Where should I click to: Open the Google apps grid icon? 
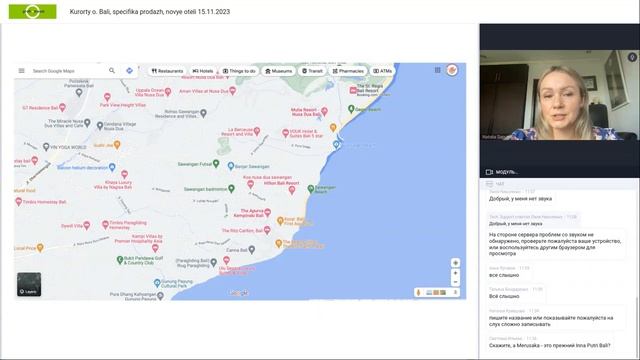click(x=438, y=70)
